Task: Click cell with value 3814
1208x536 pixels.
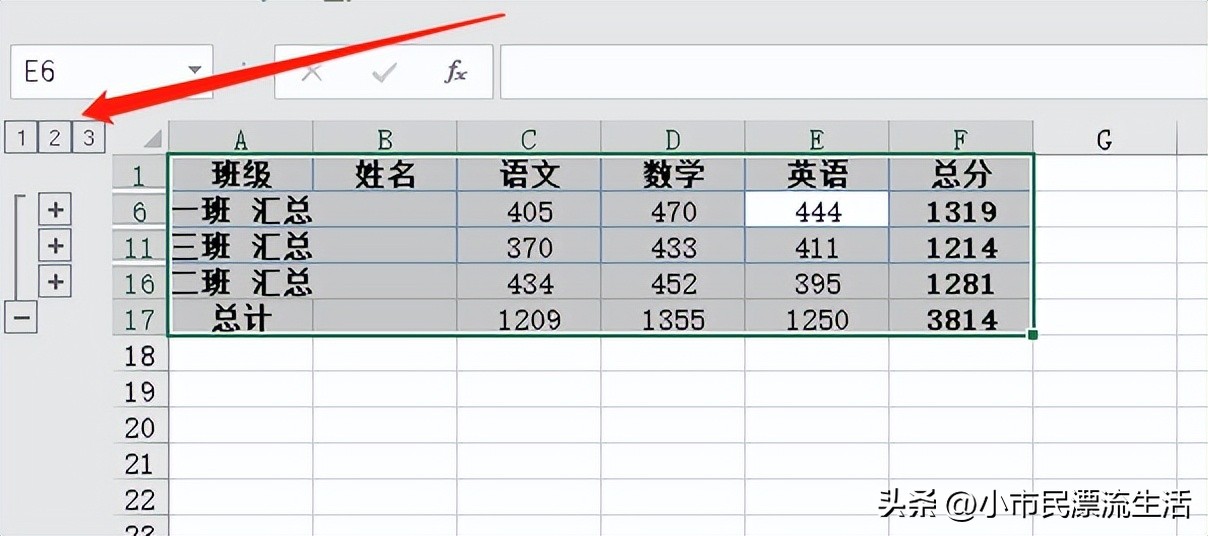Action: (961, 319)
